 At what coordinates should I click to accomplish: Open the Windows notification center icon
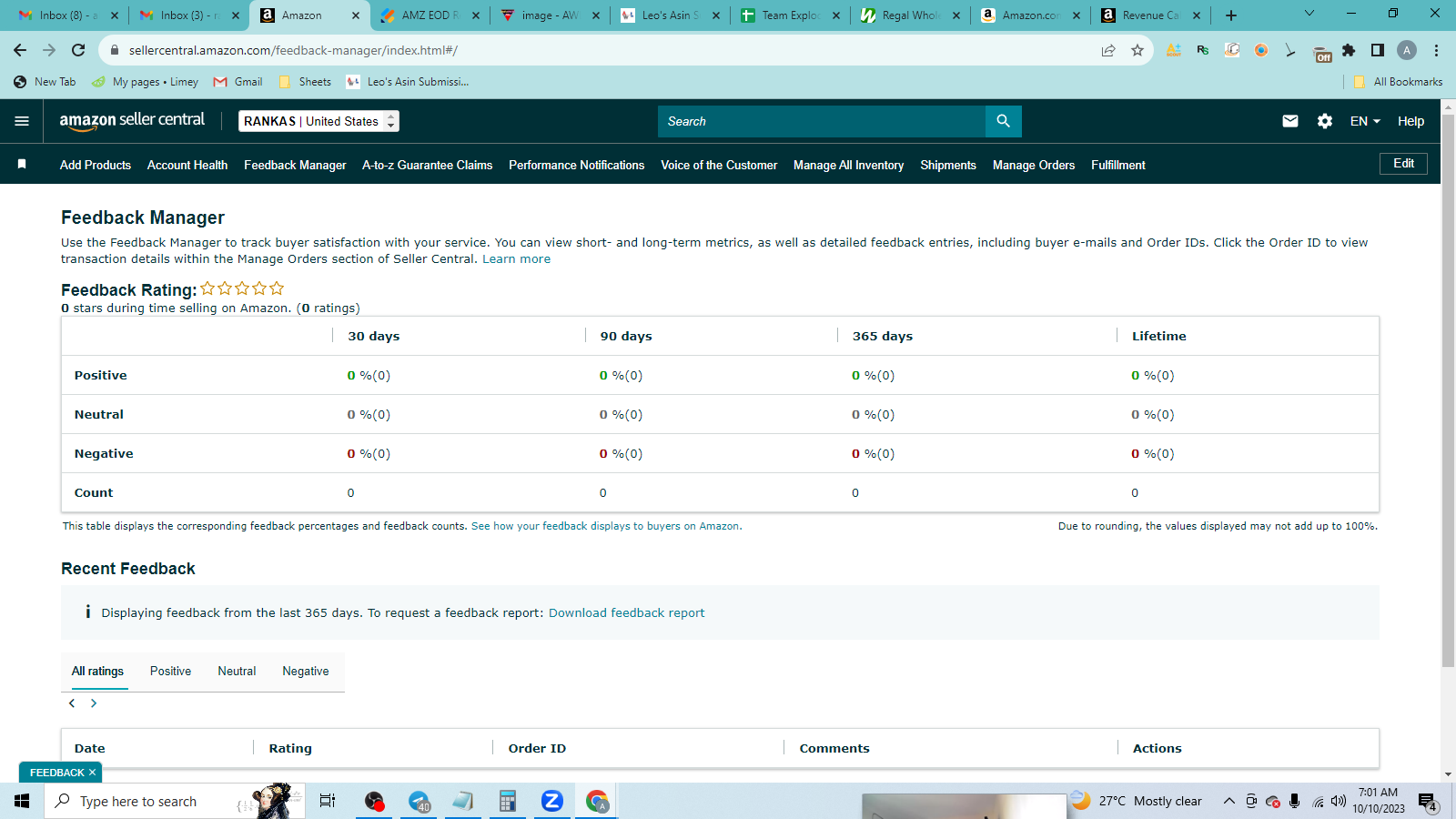pos(1427,802)
